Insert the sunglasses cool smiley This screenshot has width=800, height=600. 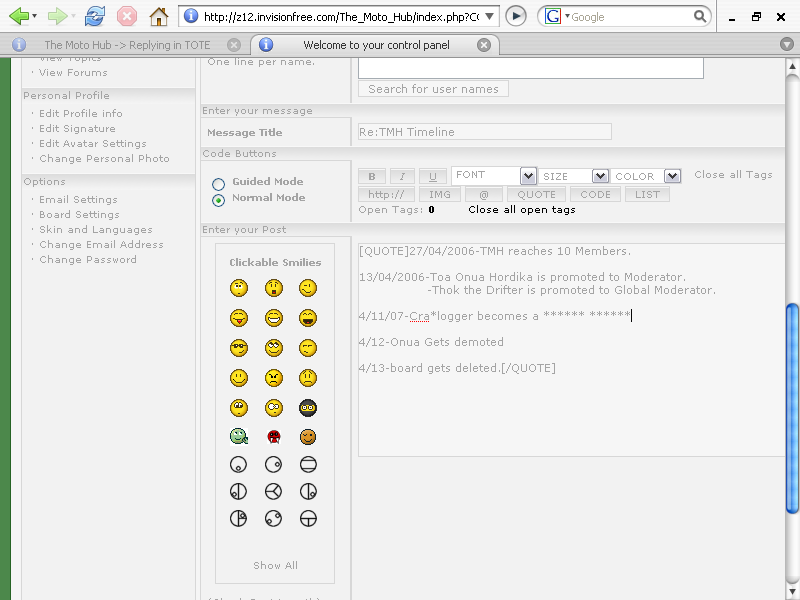239,348
